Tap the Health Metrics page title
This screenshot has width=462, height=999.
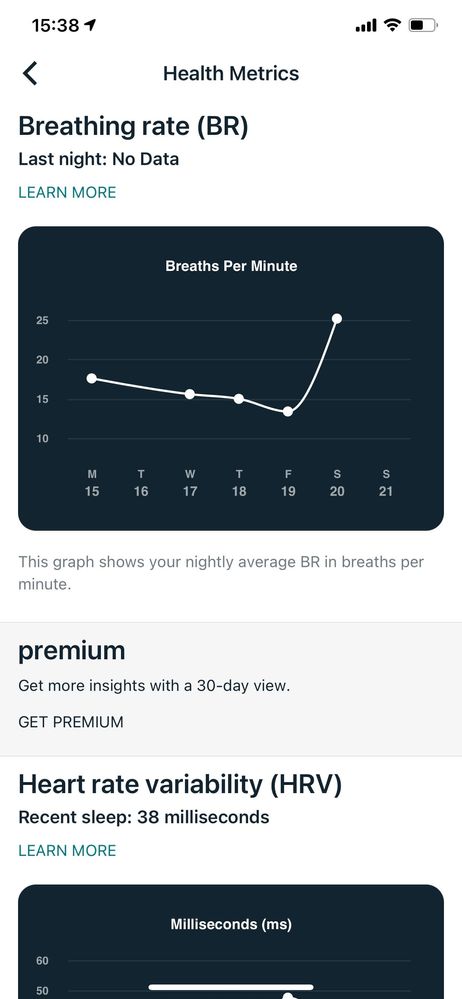(x=231, y=73)
